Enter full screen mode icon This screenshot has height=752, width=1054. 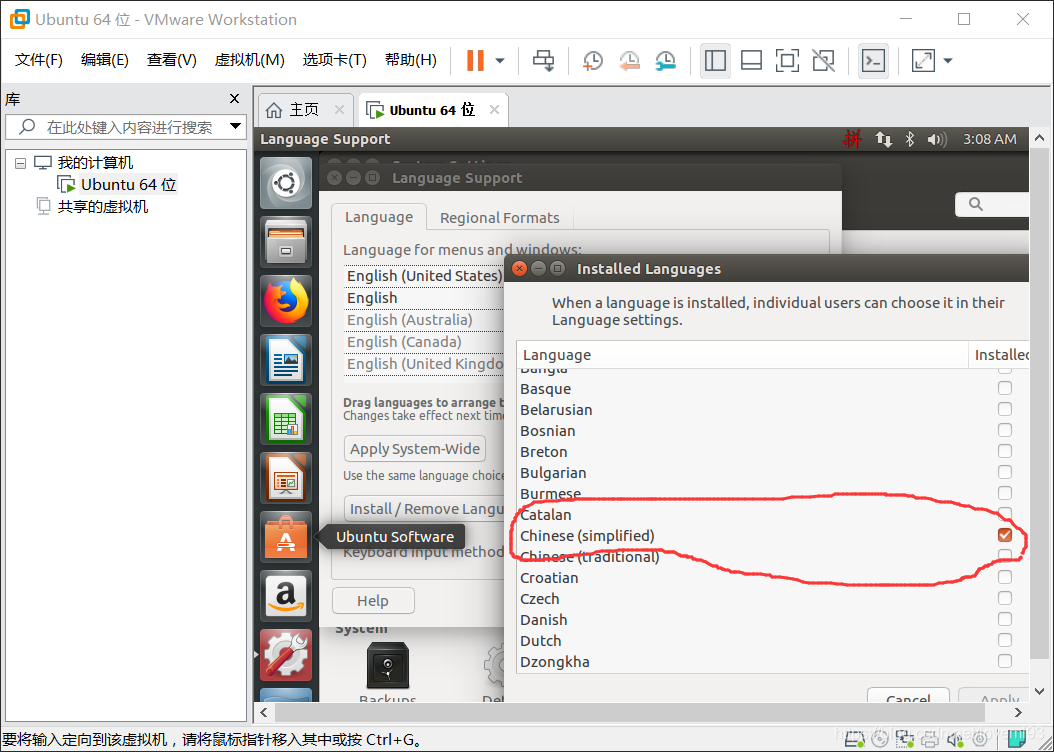point(787,60)
